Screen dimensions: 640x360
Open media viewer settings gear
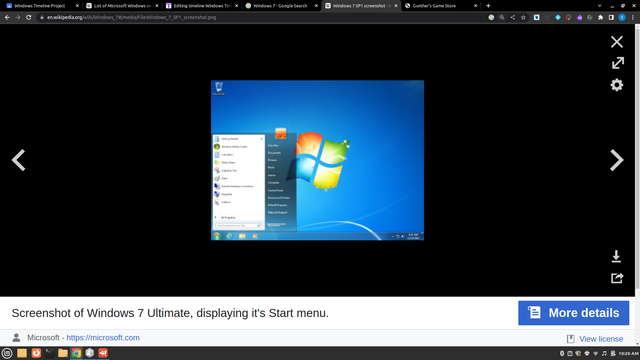[x=617, y=85]
